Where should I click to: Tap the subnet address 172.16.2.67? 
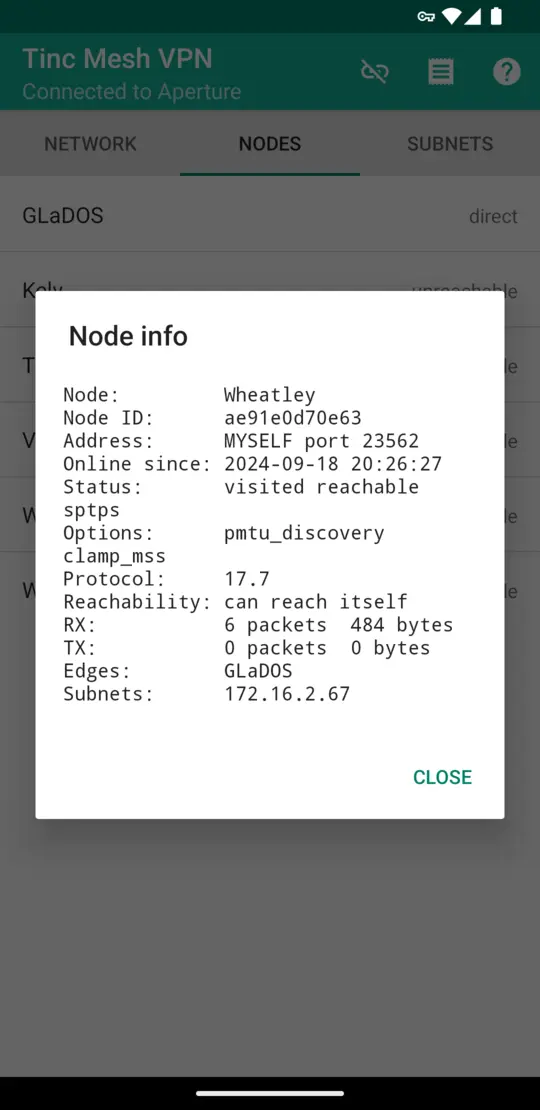pyautogui.click(x=287, y=694)
